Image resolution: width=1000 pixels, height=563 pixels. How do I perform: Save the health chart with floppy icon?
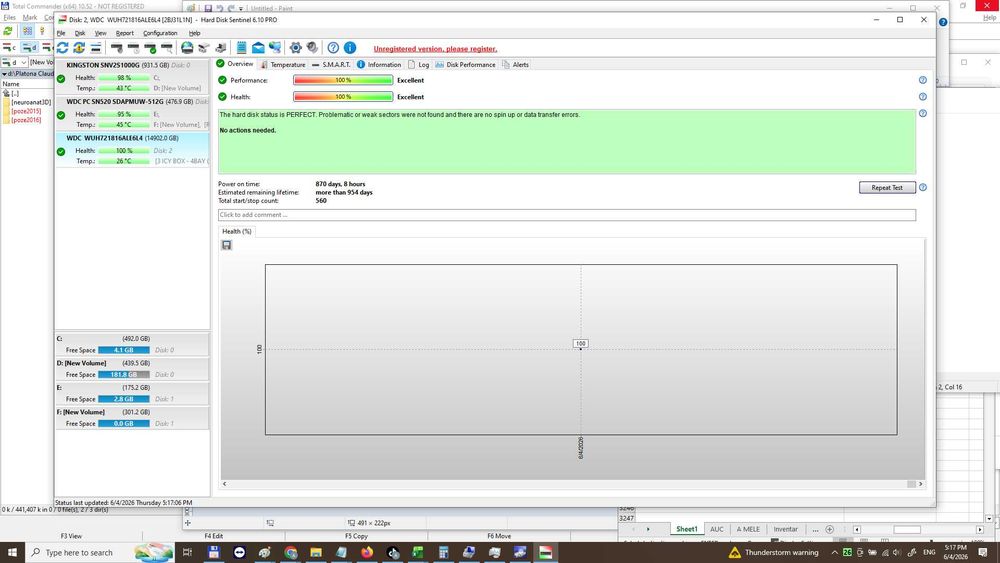[226, 245]
